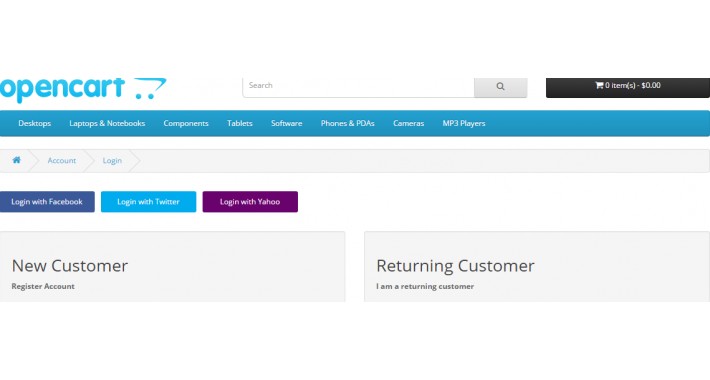Click the Register Account text
This screenshot has width=710, height=380.
click(43, 286)
